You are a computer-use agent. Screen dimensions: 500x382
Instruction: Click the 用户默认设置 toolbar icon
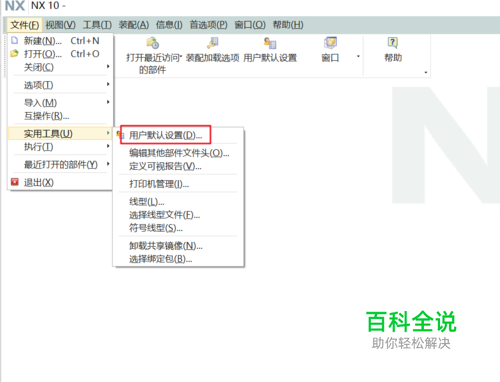point(270,43)
